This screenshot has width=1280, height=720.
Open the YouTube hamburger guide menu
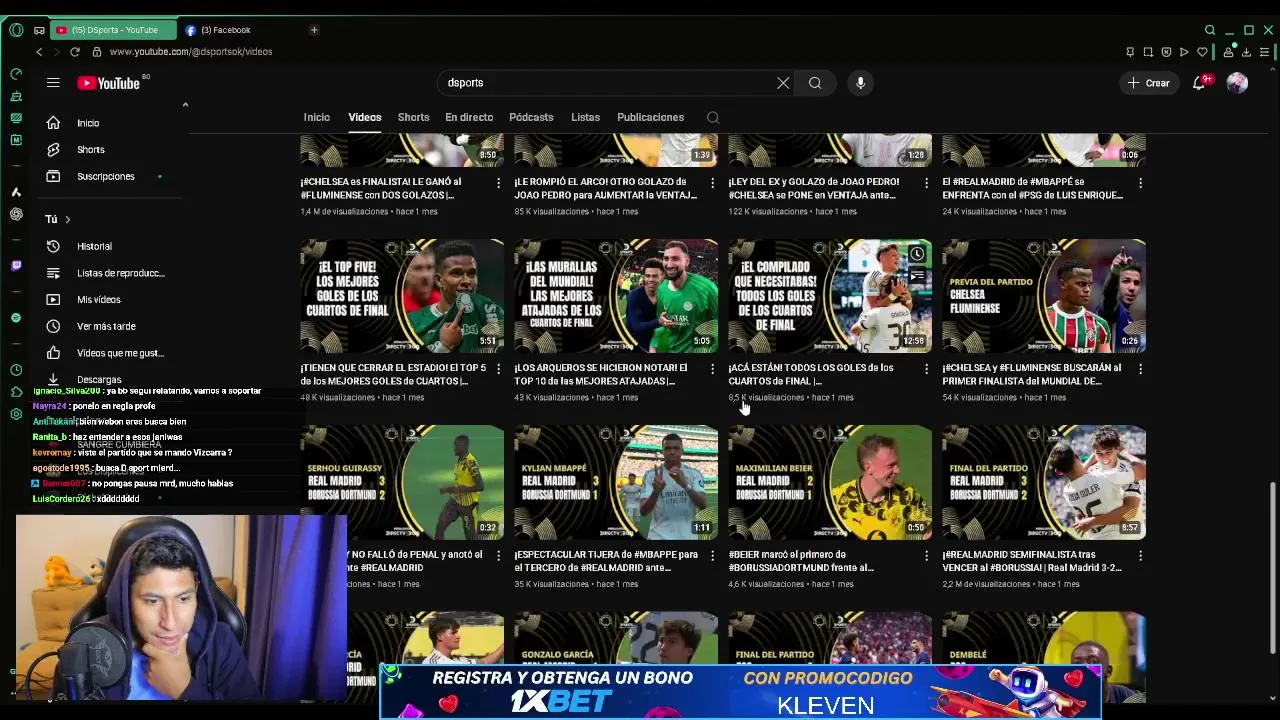[53, 83]
